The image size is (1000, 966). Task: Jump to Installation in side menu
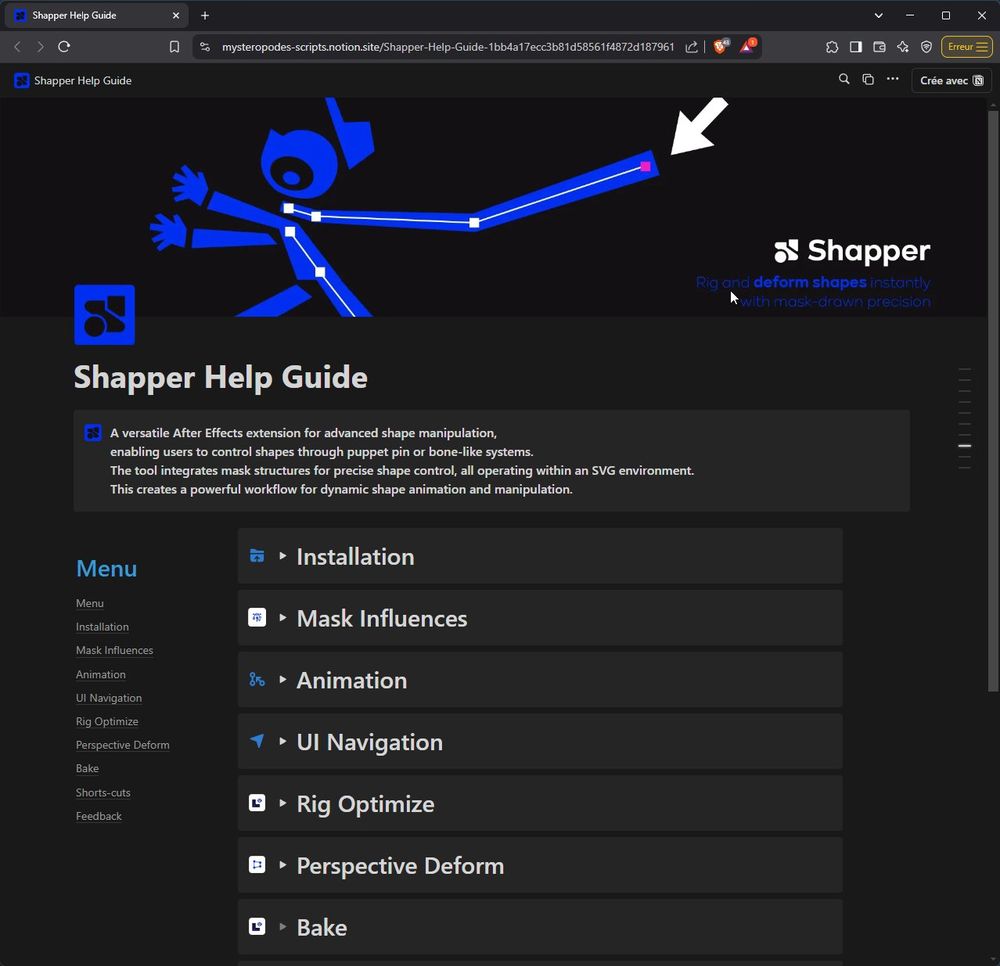pos(102,627)
